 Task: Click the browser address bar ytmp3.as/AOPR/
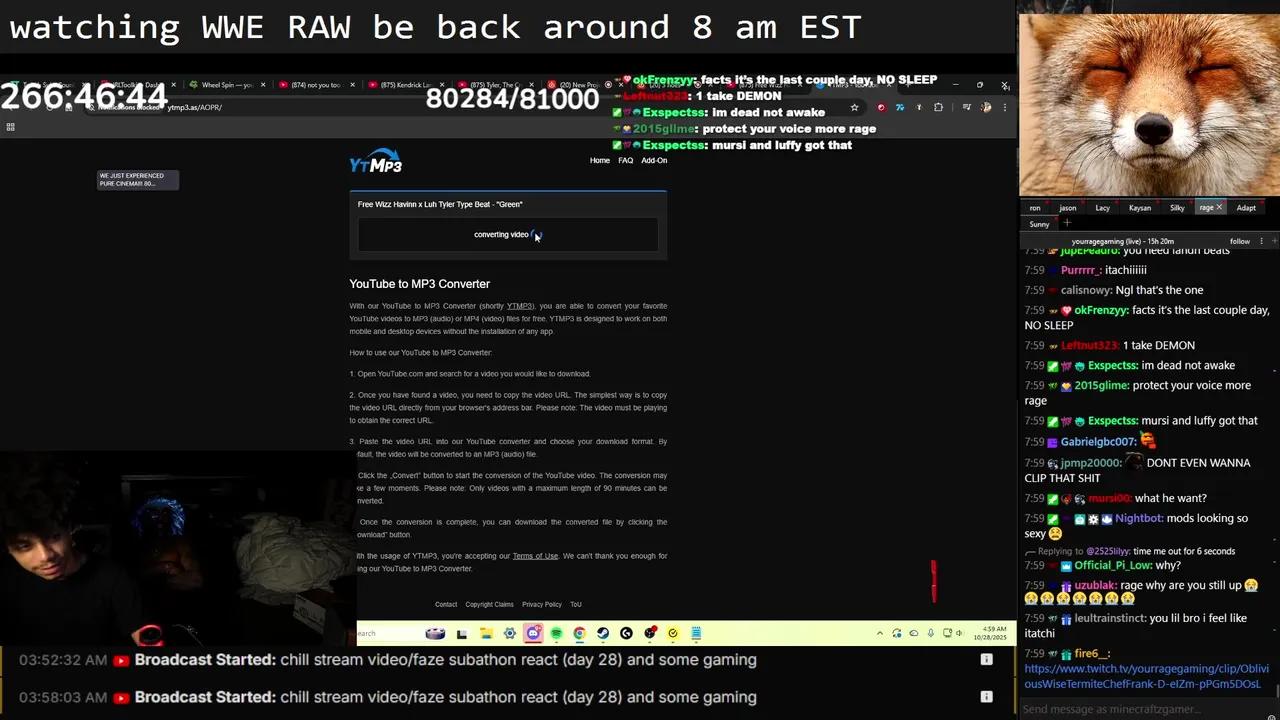tap(195, 107)
